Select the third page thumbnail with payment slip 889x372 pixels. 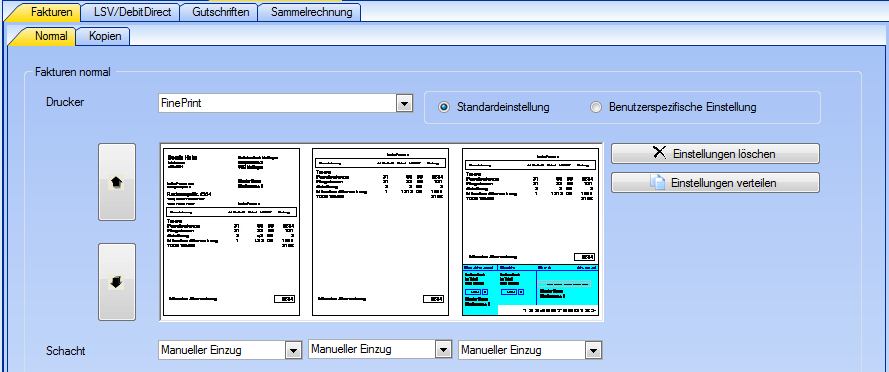tap(531, 232)
